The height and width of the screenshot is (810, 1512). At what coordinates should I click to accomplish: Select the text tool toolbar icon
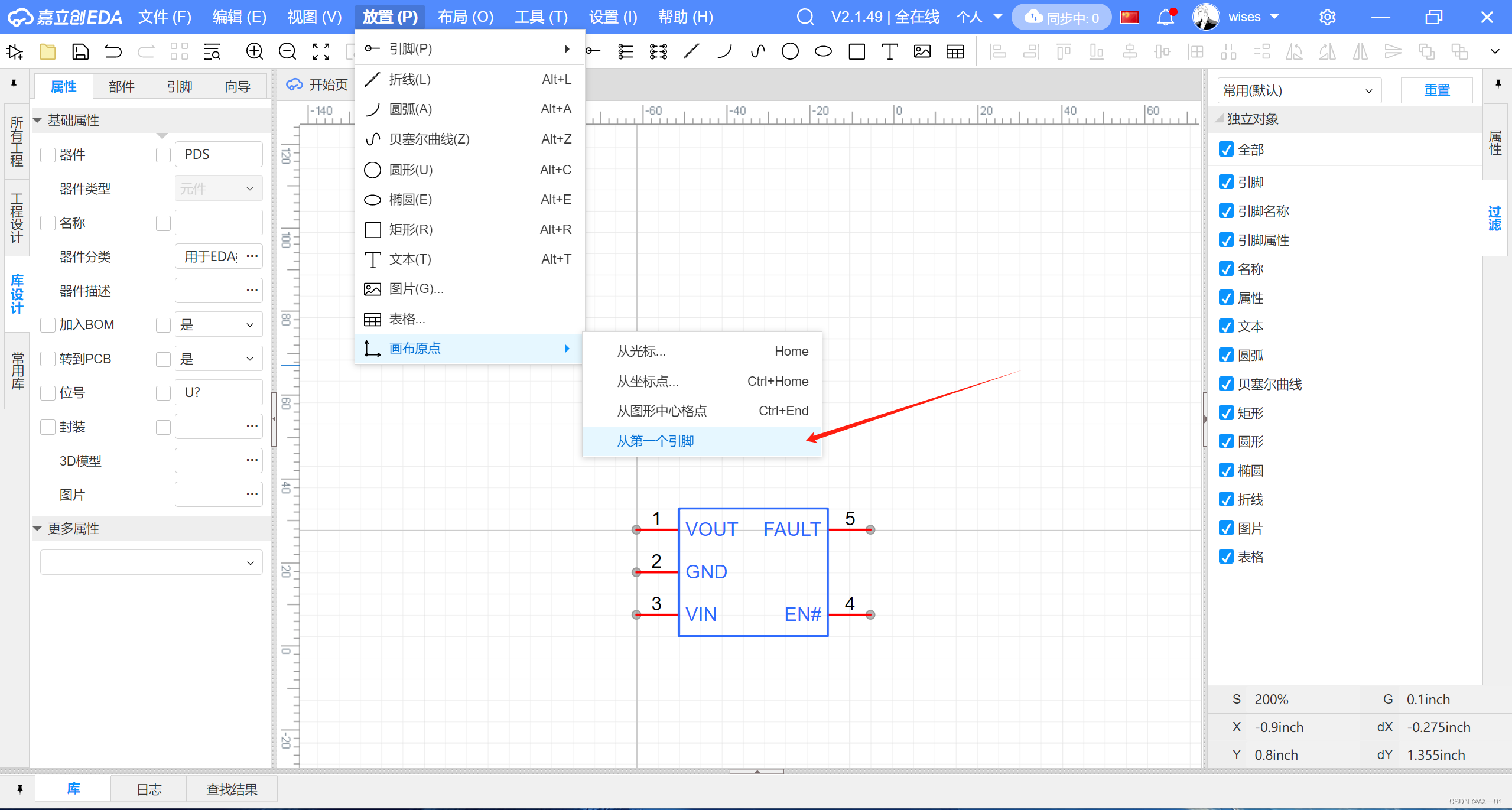(x=889, y=51)
